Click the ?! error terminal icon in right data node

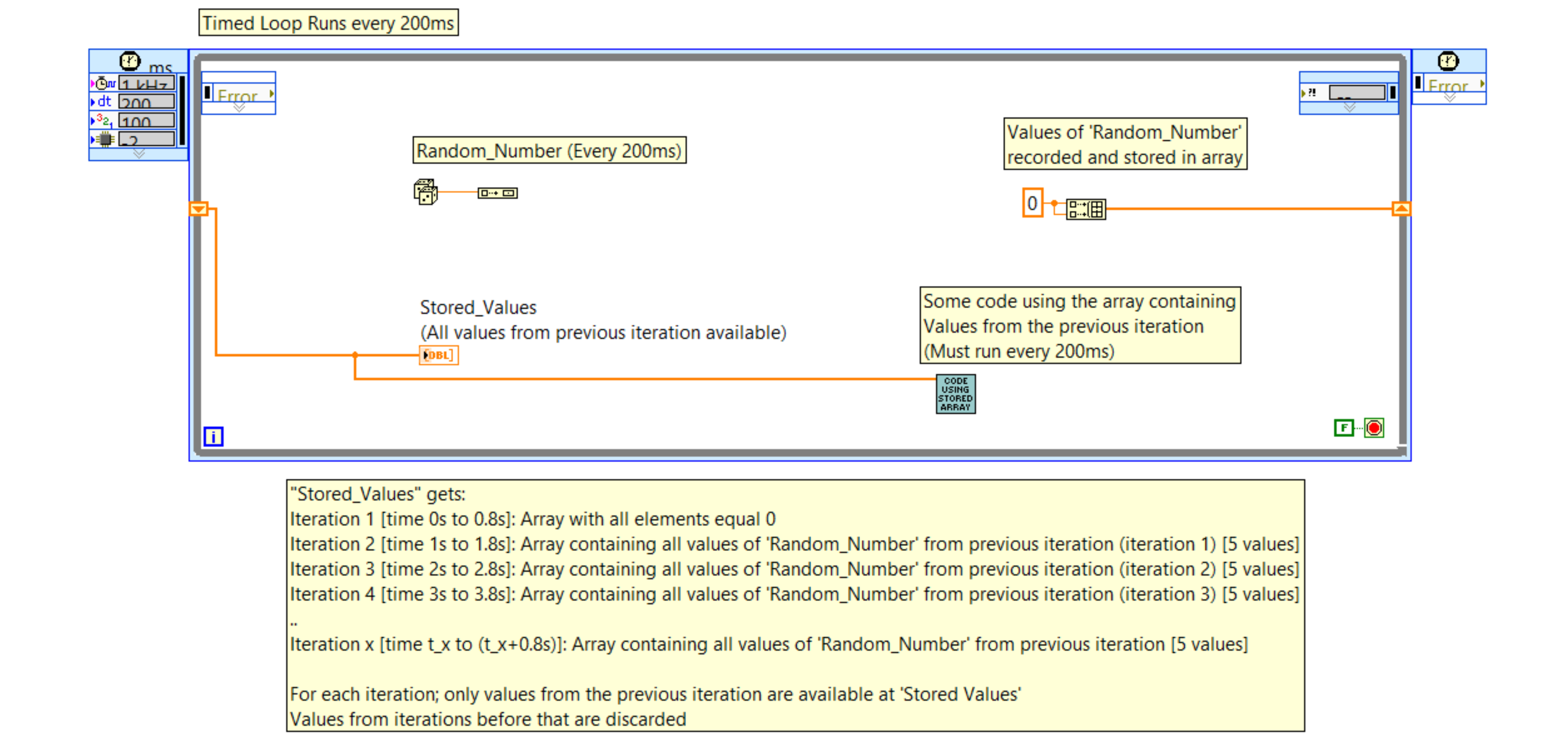coord(1313,93)
